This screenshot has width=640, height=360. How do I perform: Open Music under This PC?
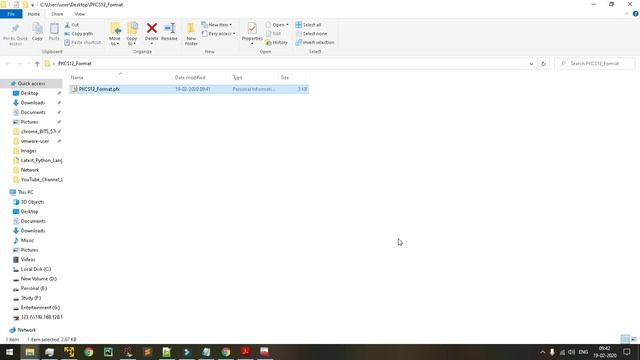[x=27, y=240]
